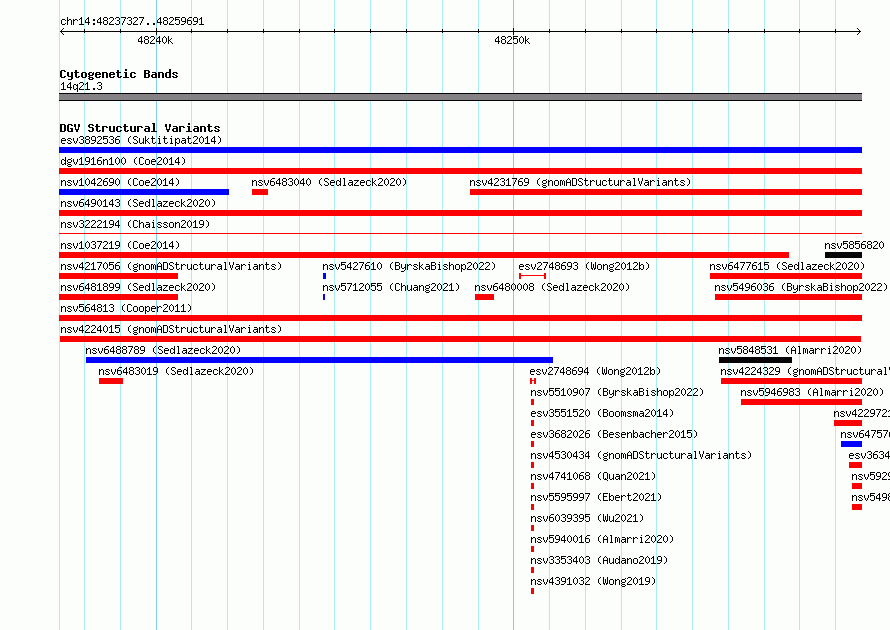The height and width of the screenshot is (630, 890).
Task: Select the 14q21.3 band label
Action: (81, 86)
